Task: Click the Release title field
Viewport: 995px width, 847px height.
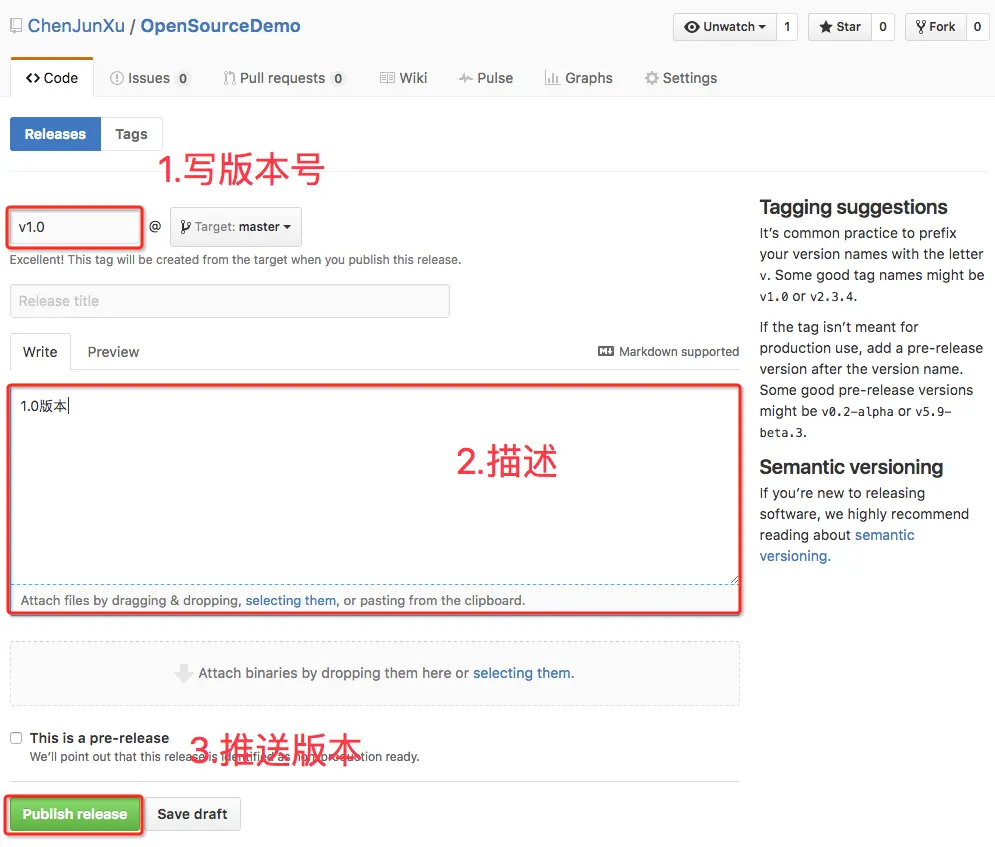Action: [230, 301]
